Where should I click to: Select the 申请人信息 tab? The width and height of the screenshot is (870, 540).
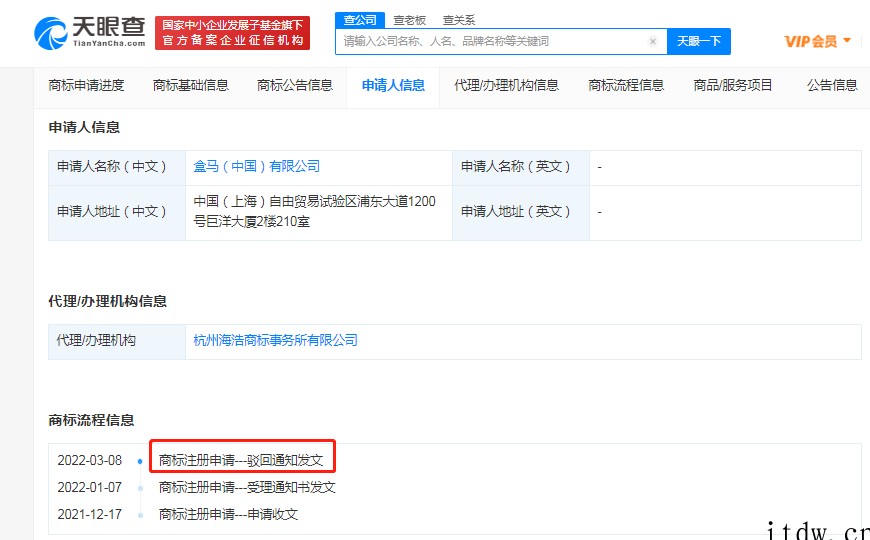point(393,85)
